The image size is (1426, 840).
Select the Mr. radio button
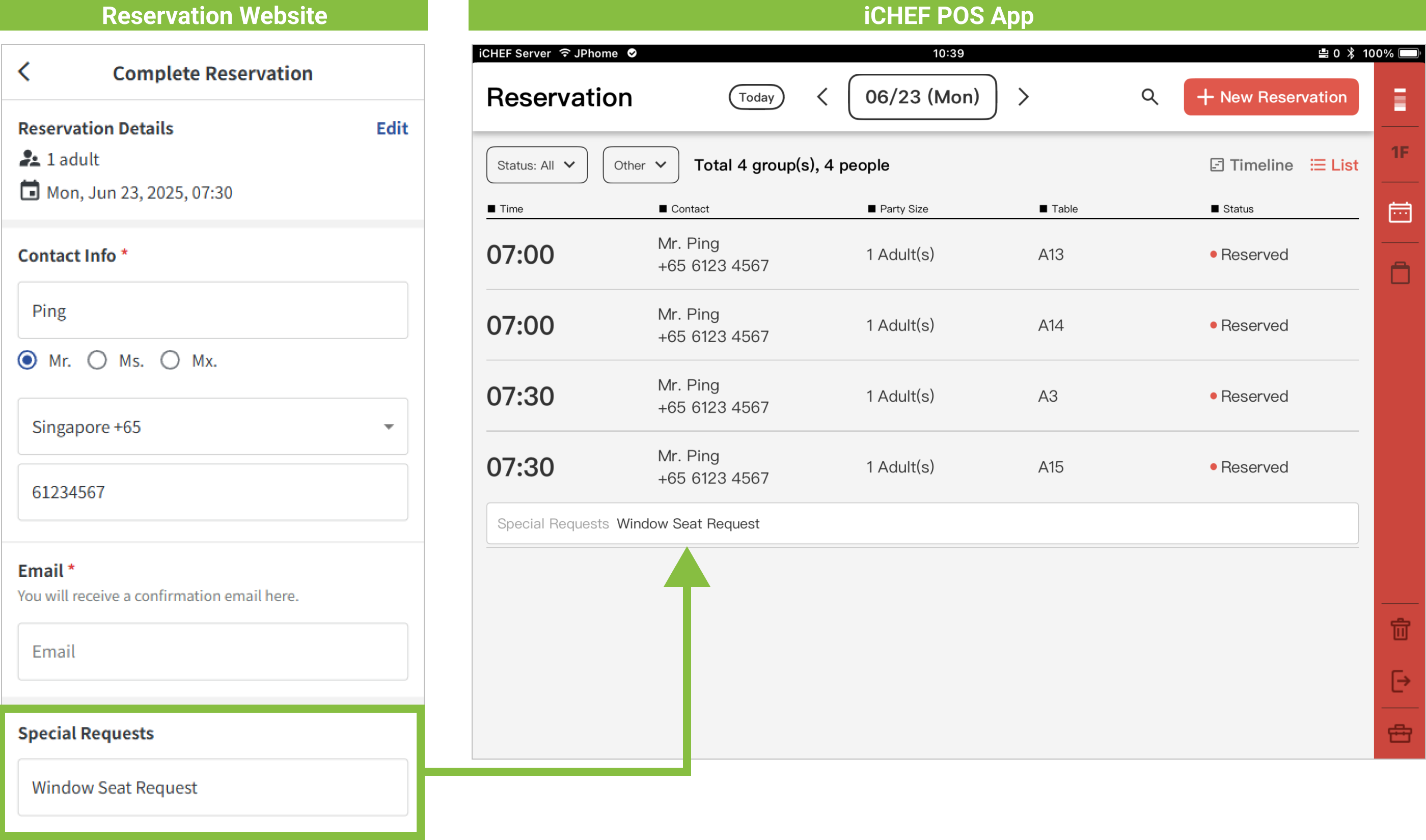(27, 360)
